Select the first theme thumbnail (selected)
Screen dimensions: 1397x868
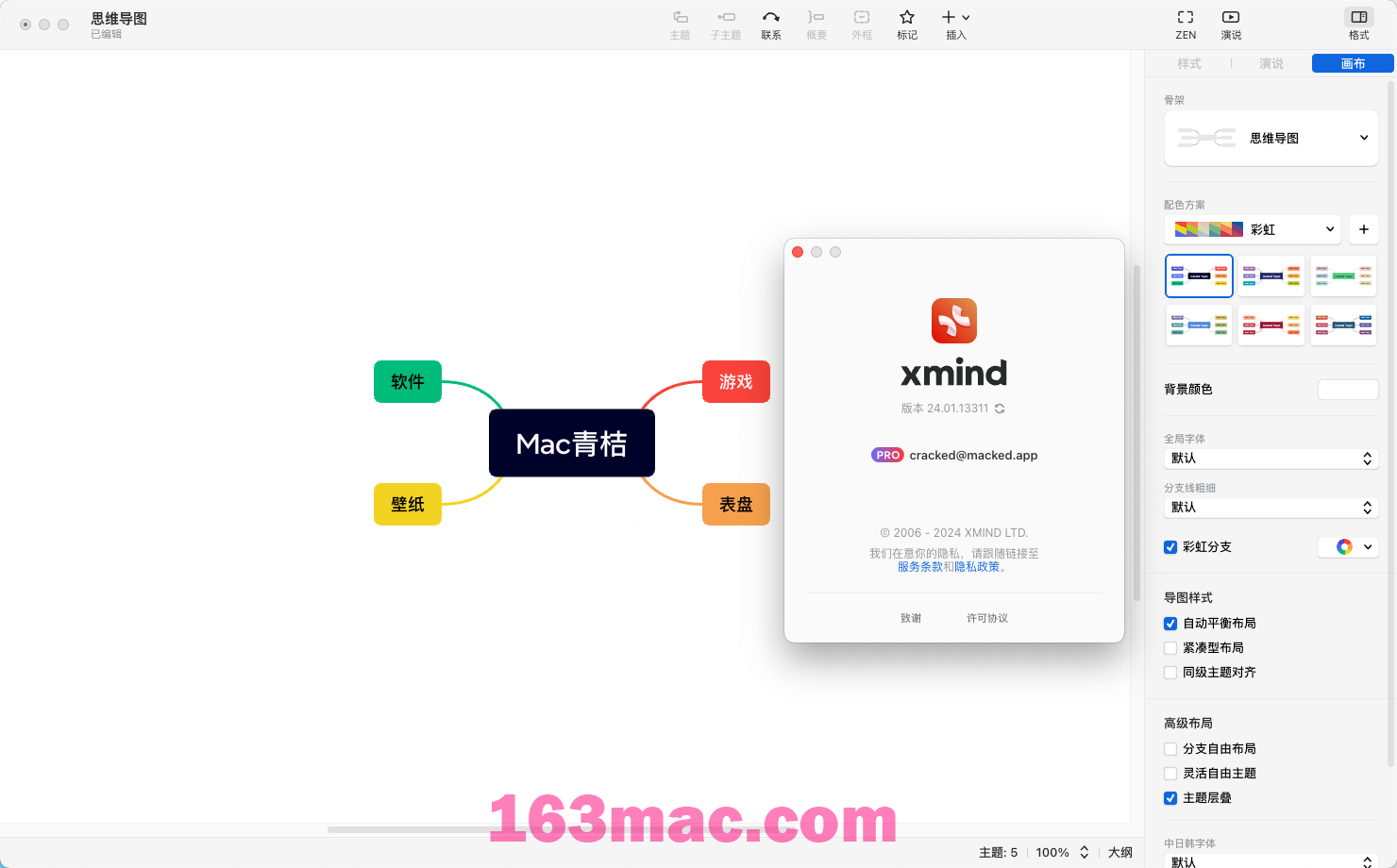[1199, 275]
